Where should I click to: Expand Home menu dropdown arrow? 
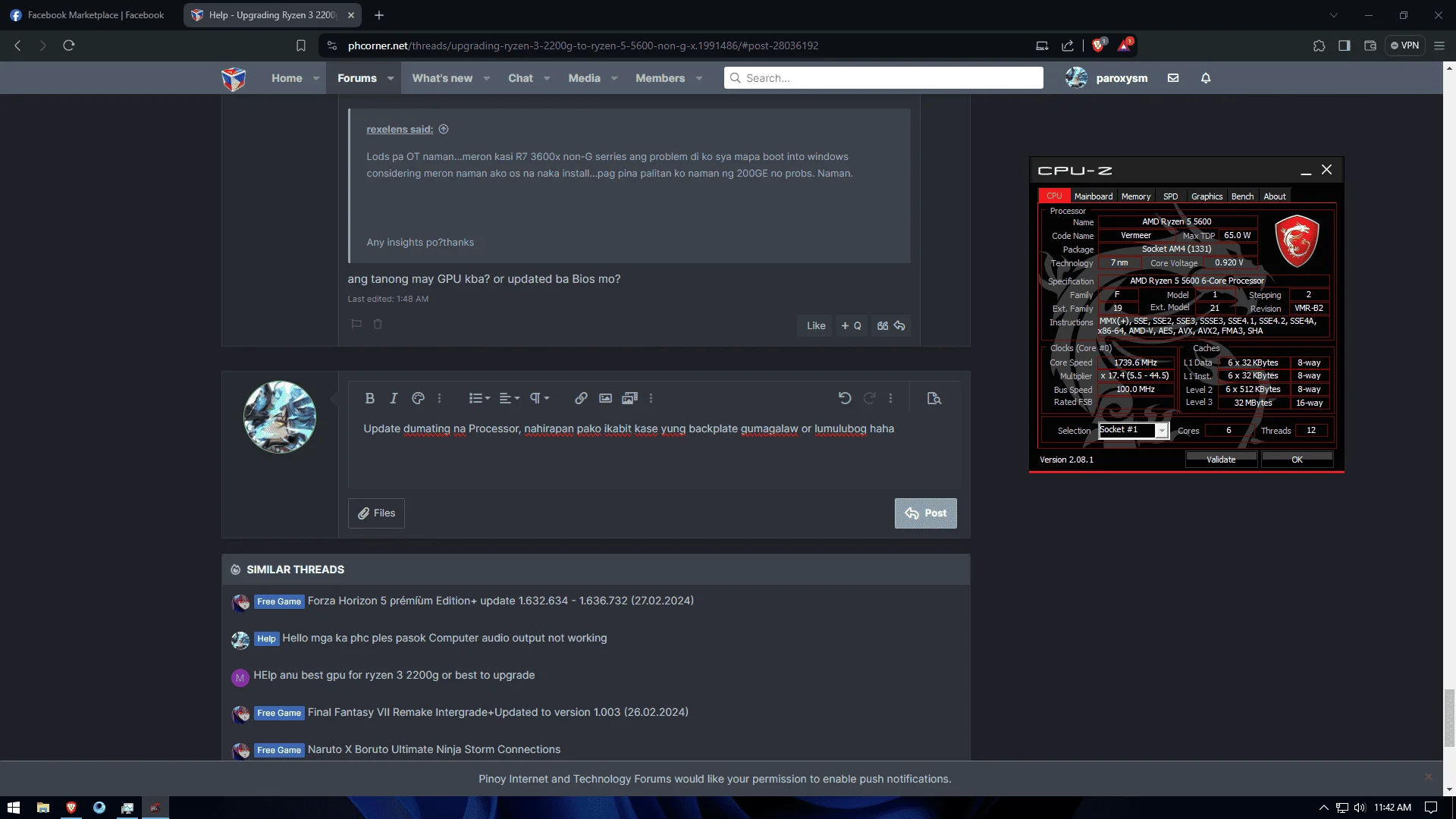(x=316, y=78)
